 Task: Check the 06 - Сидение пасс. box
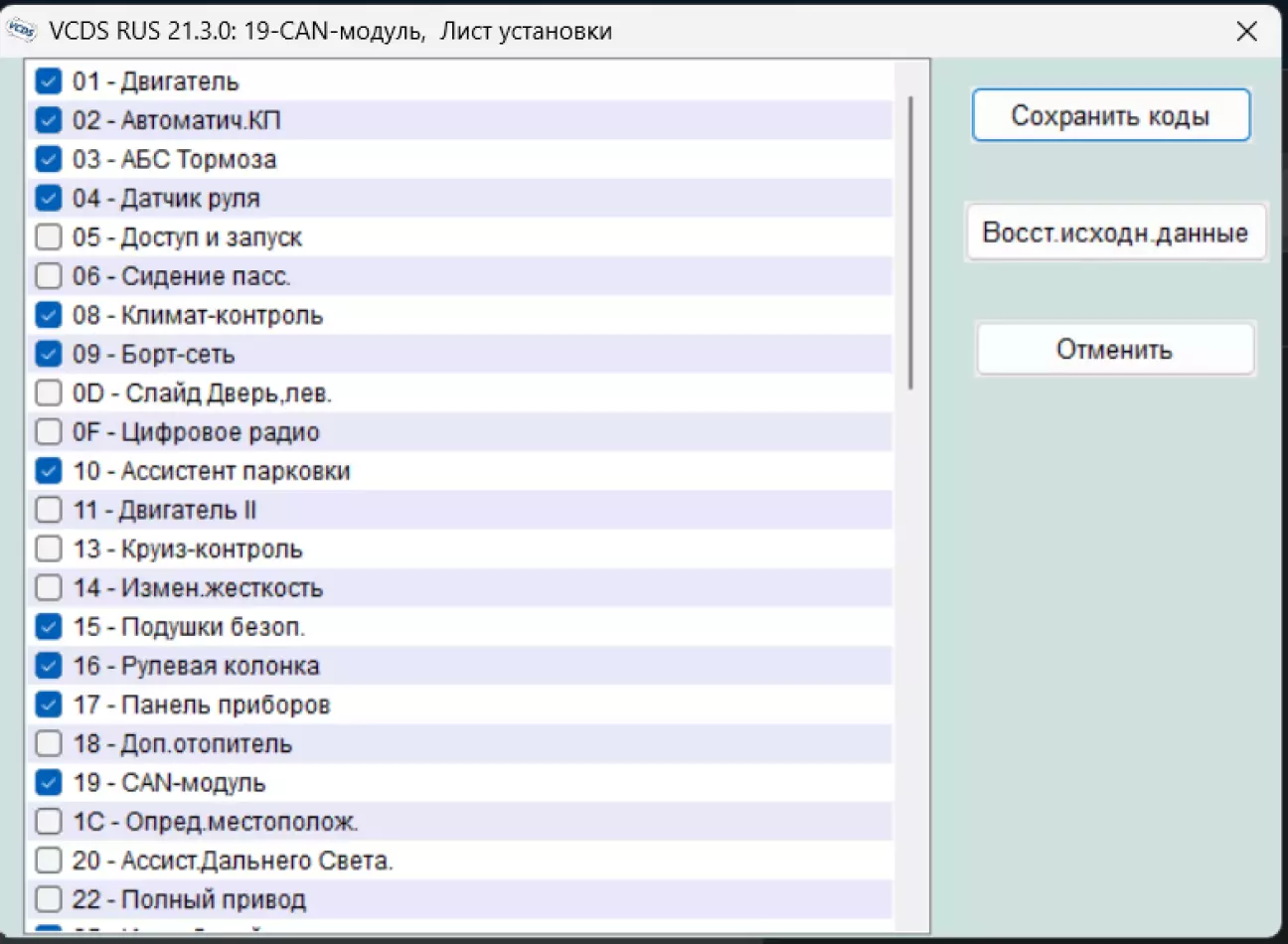tap(49, 276)
